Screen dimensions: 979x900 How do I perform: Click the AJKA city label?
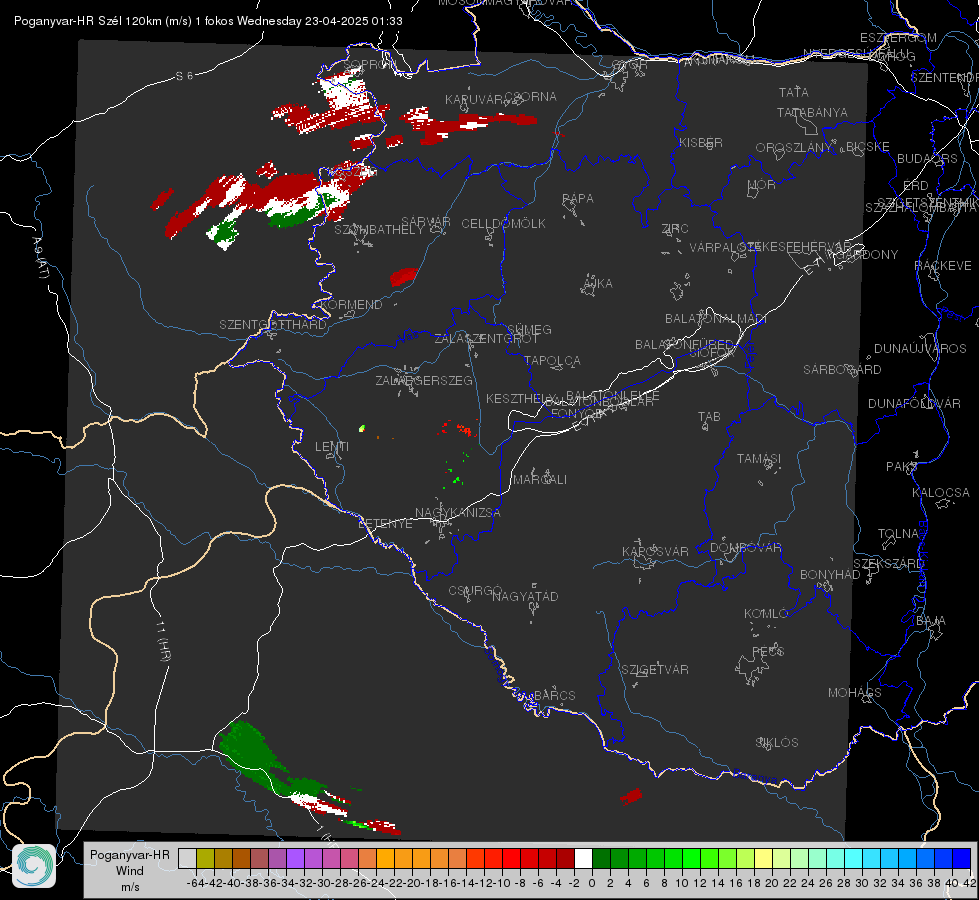point(597,284)
